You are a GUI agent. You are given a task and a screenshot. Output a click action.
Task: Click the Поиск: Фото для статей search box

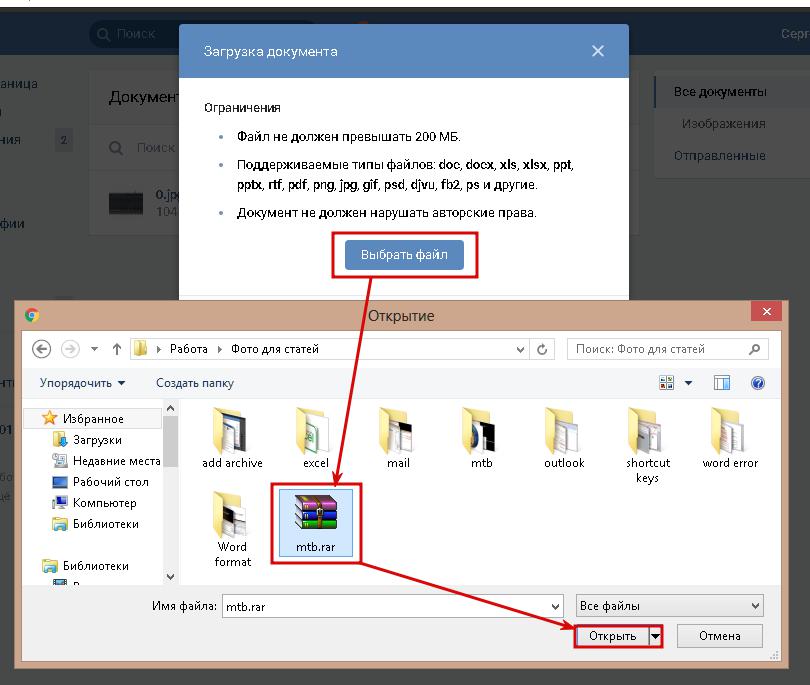click(667, 349)
